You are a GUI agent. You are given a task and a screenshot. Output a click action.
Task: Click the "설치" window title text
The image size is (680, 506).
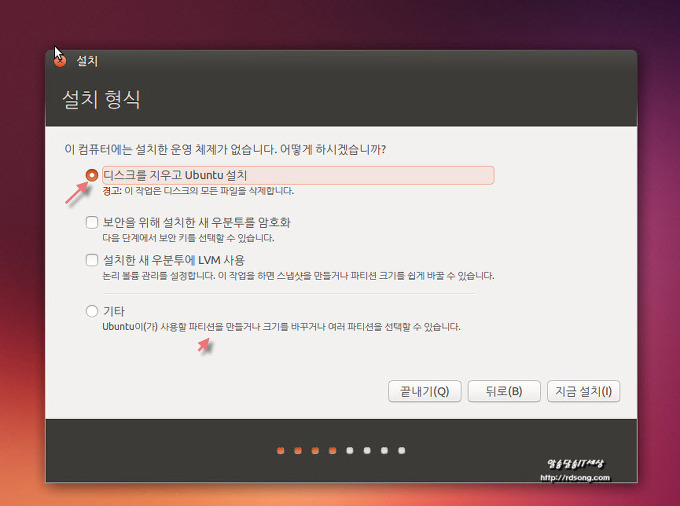pyautogui.click(x=87, y=61)
